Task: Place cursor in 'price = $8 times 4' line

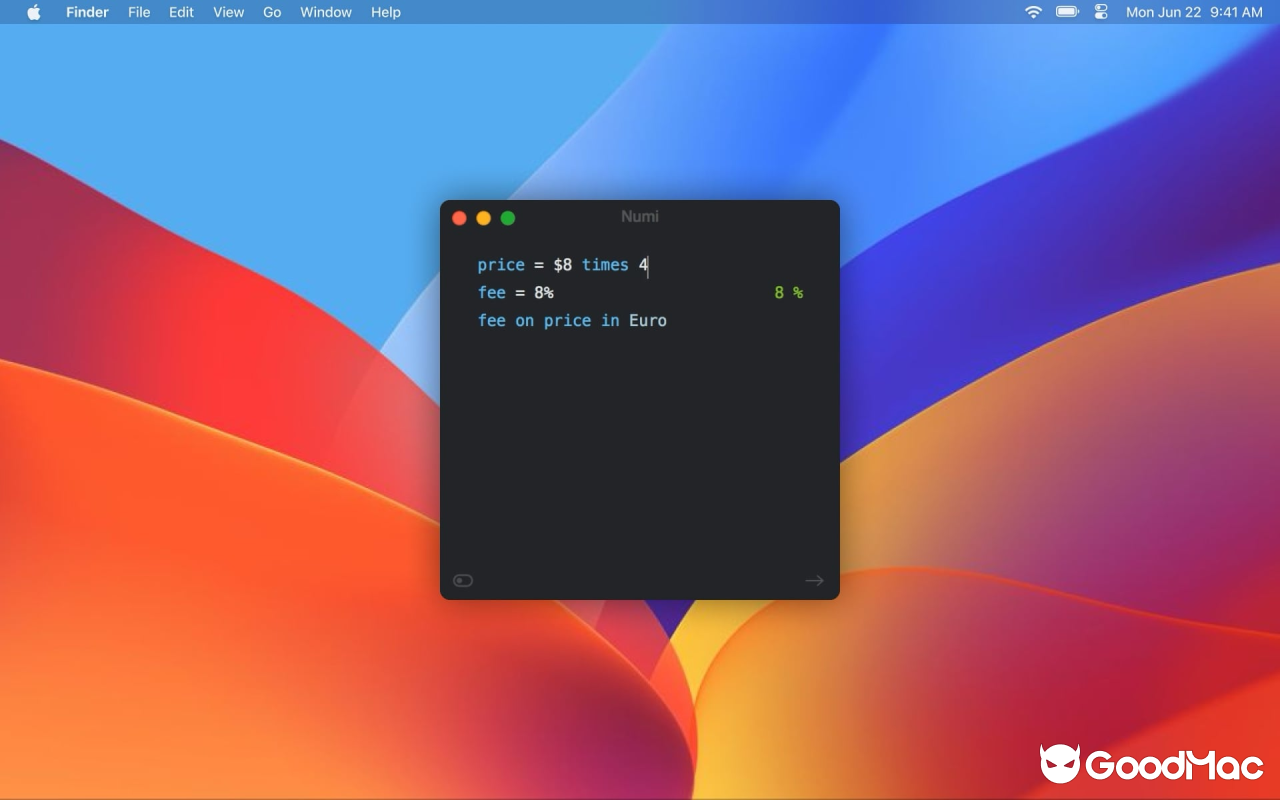Action: (x=563, y=265)
